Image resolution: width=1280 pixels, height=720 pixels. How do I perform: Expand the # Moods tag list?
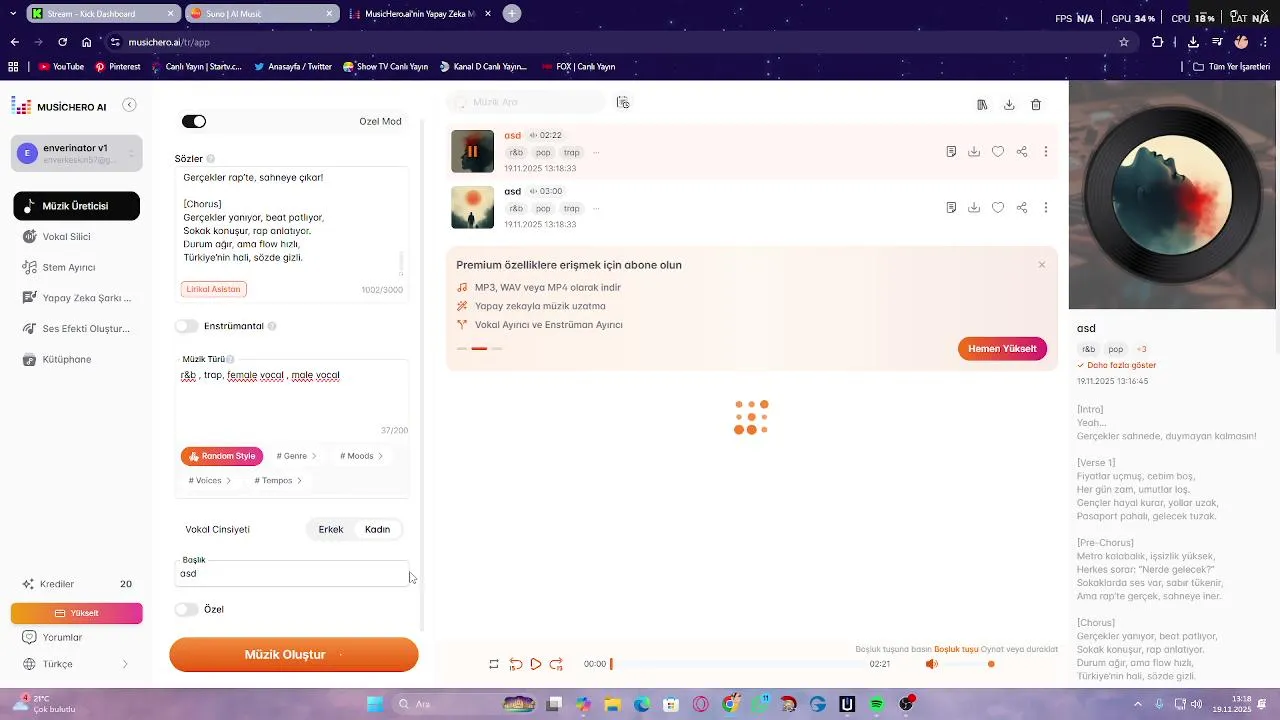click(x=361, y=456)
